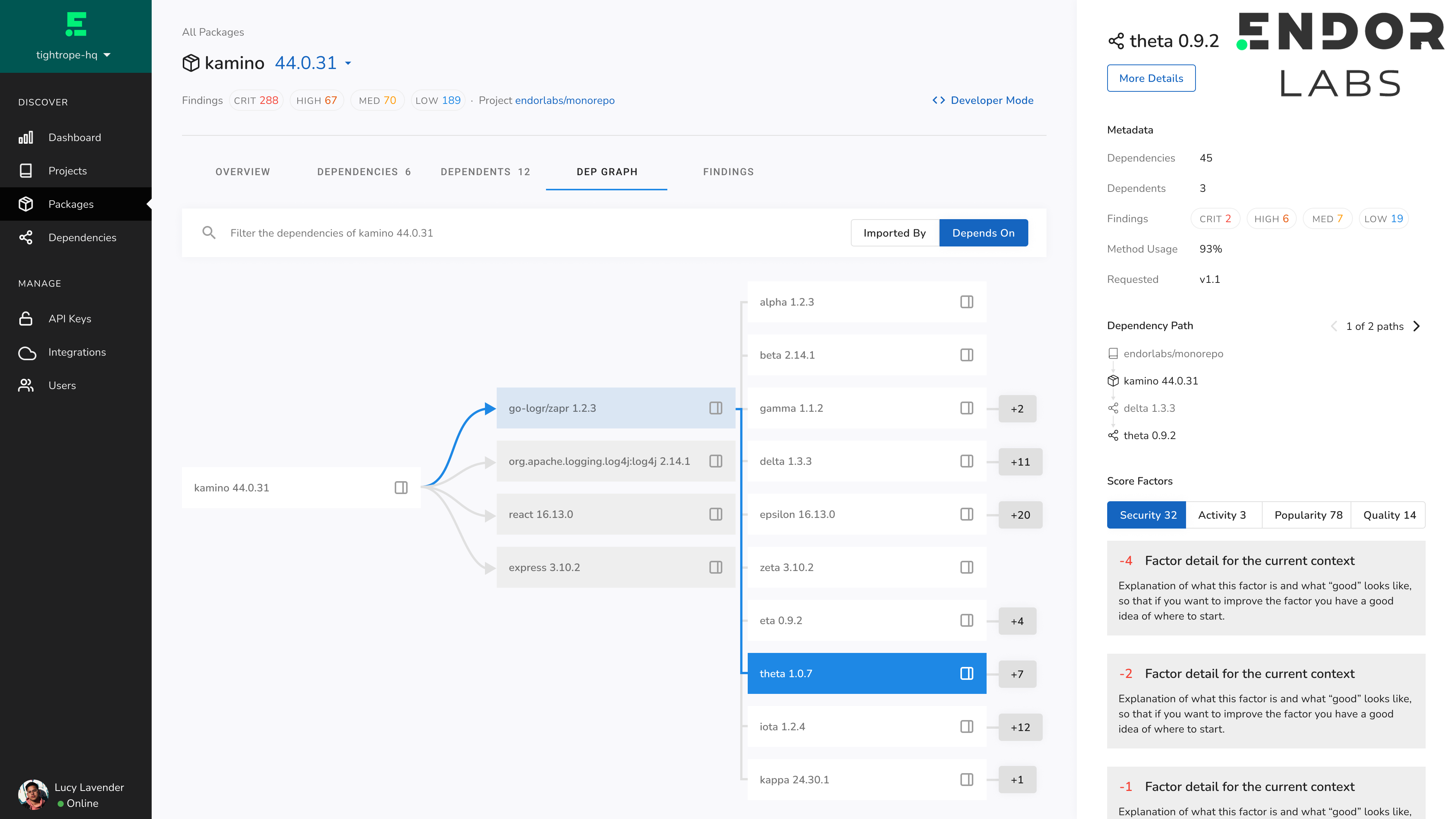
Task: Click the API Keys lock icon
Action: pyautogui.click(x=26, y=319)
